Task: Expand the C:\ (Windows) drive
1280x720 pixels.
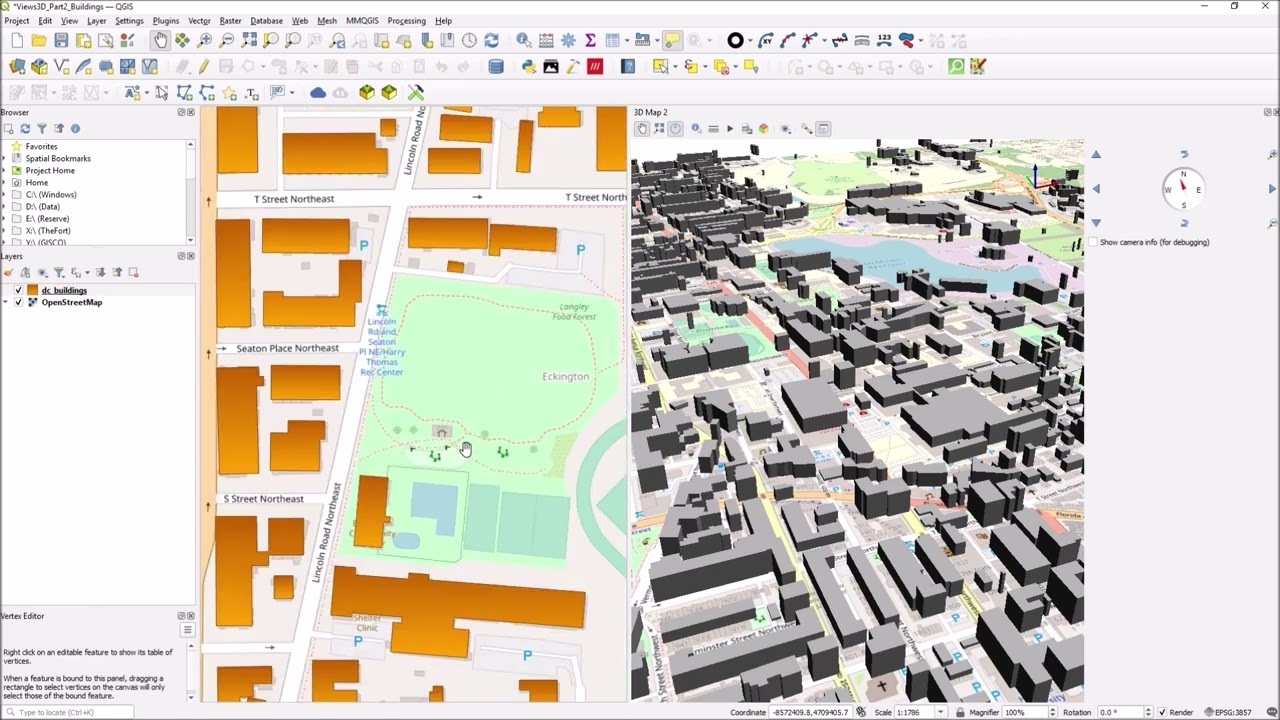Action: (6, 194)
